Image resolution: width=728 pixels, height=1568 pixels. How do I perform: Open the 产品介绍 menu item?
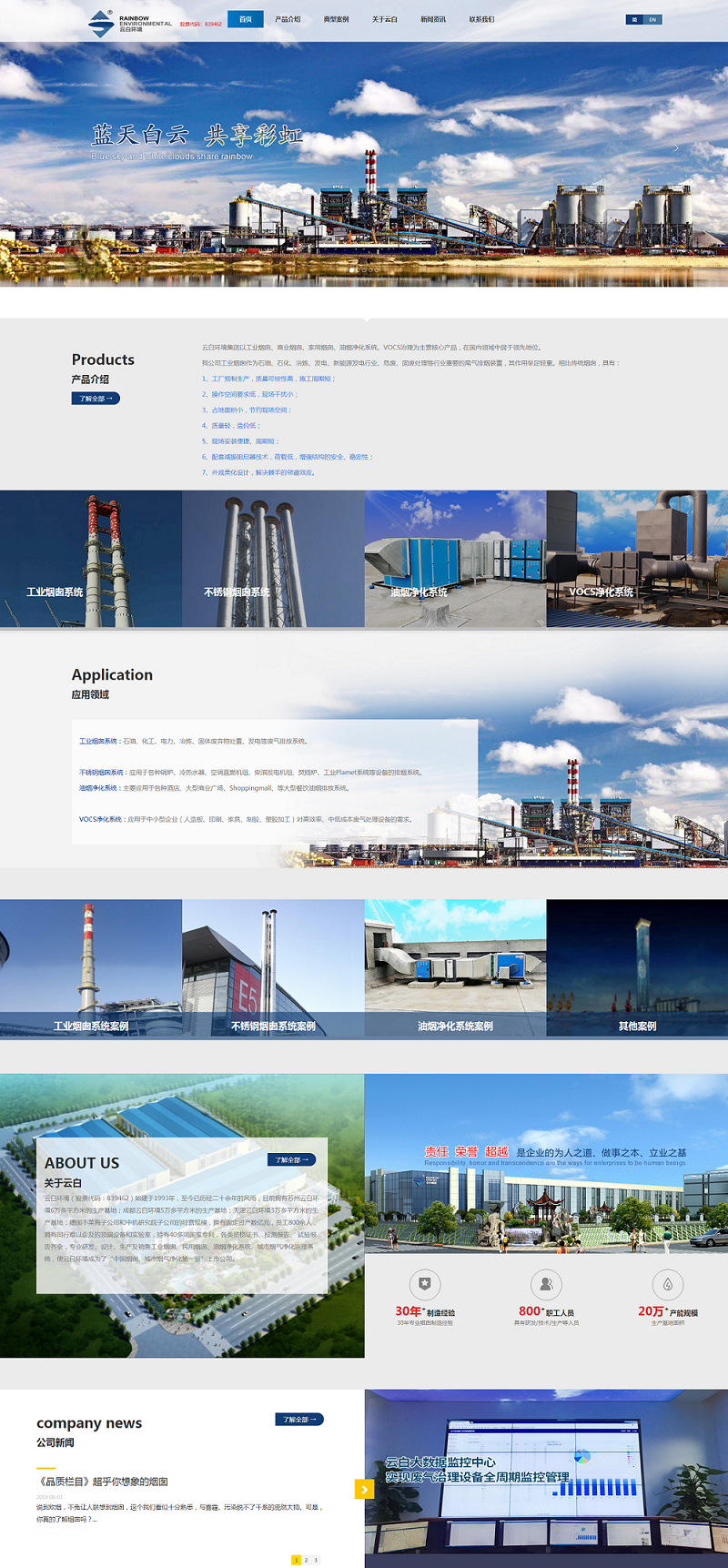tap(288, 19)
